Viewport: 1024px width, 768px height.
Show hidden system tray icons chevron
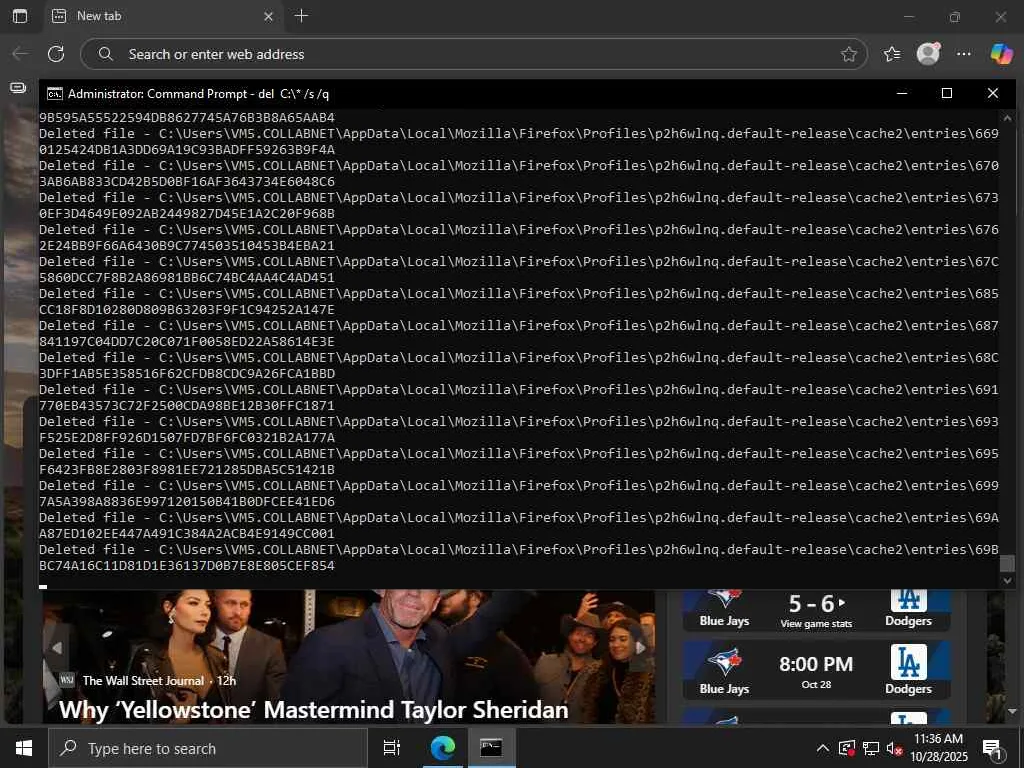tap(823, 748)
